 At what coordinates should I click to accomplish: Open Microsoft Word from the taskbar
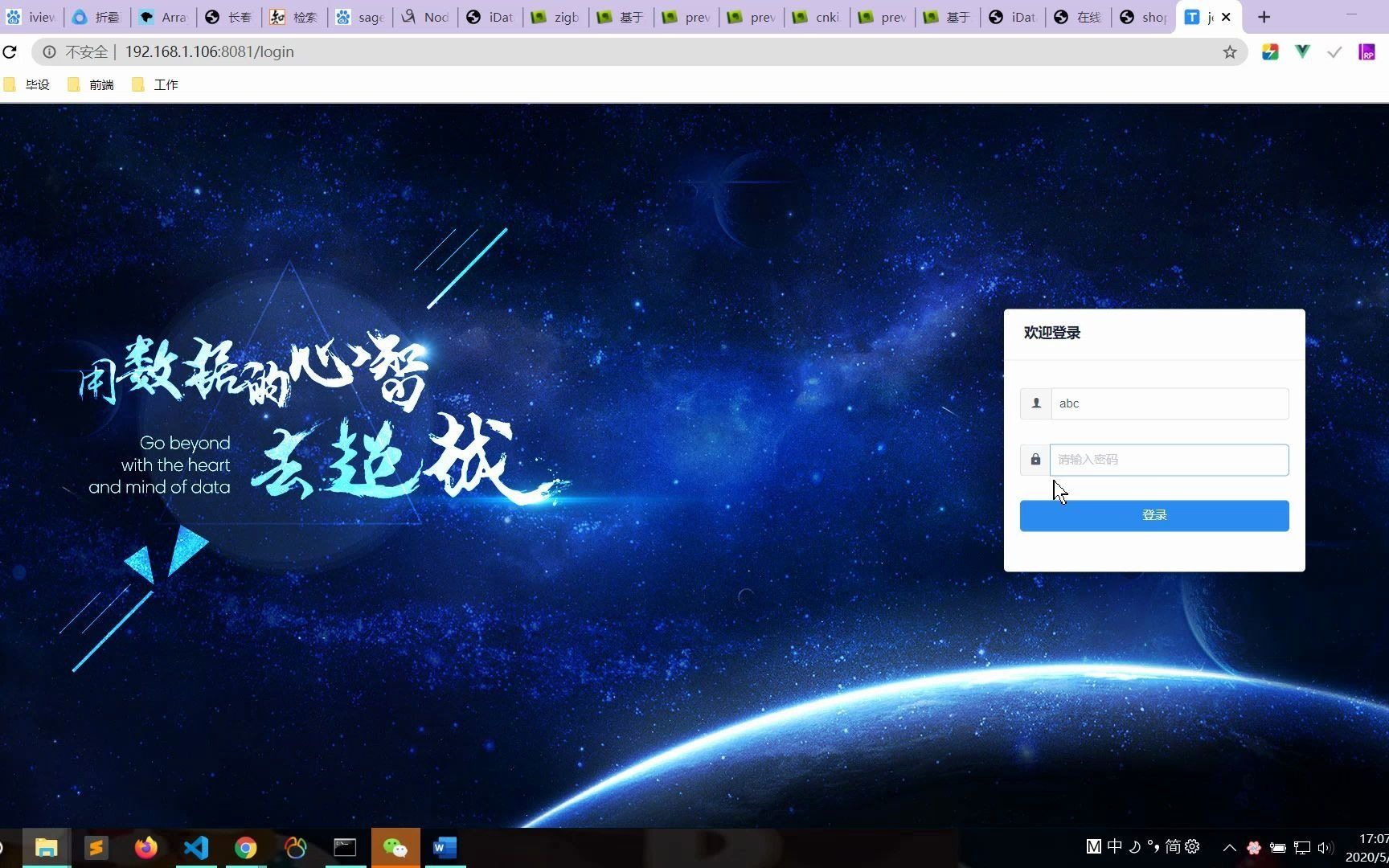[x=445, y=847]
